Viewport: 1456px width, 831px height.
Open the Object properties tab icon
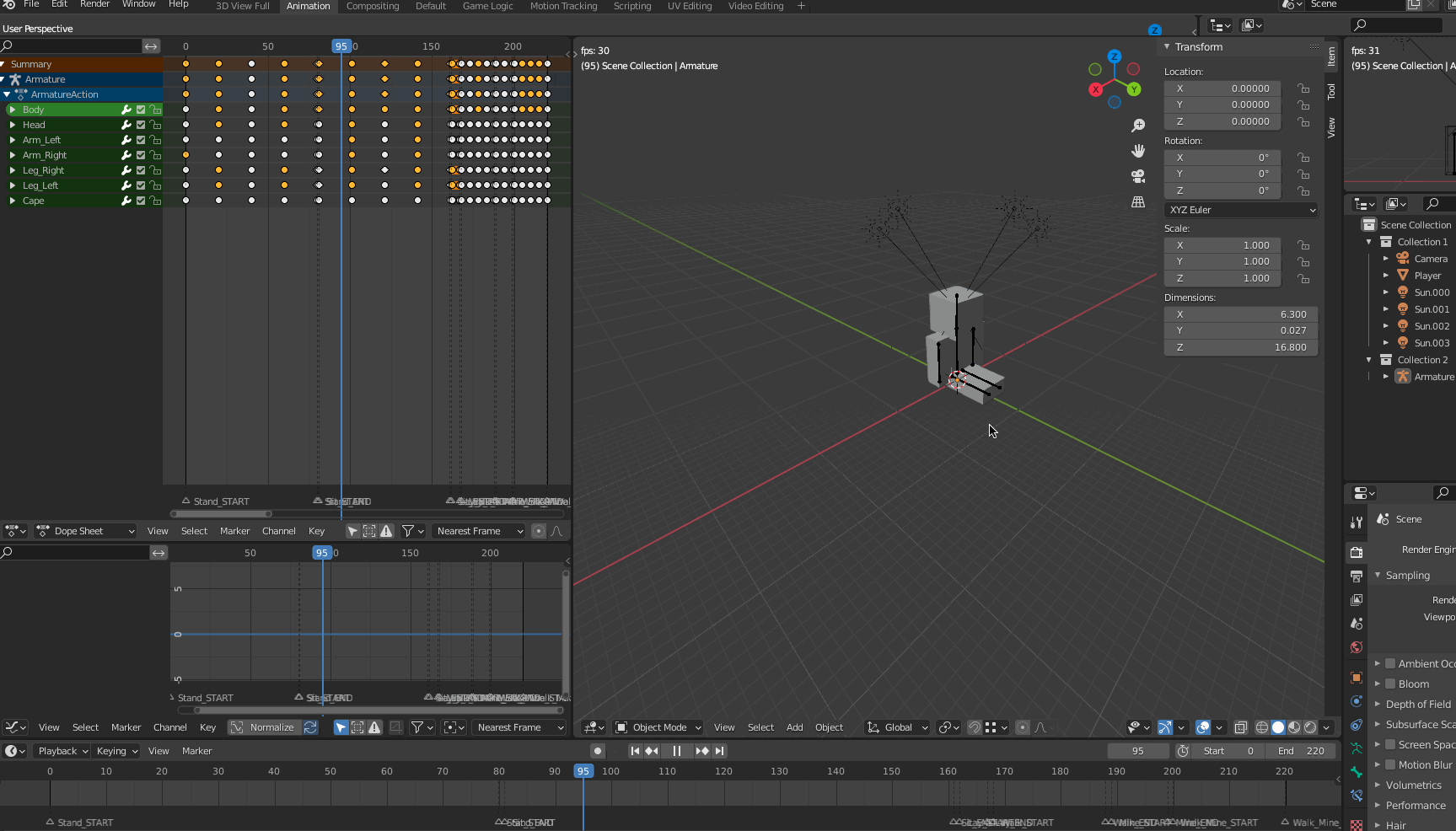pyautogui.click(x=1357, y=678)
